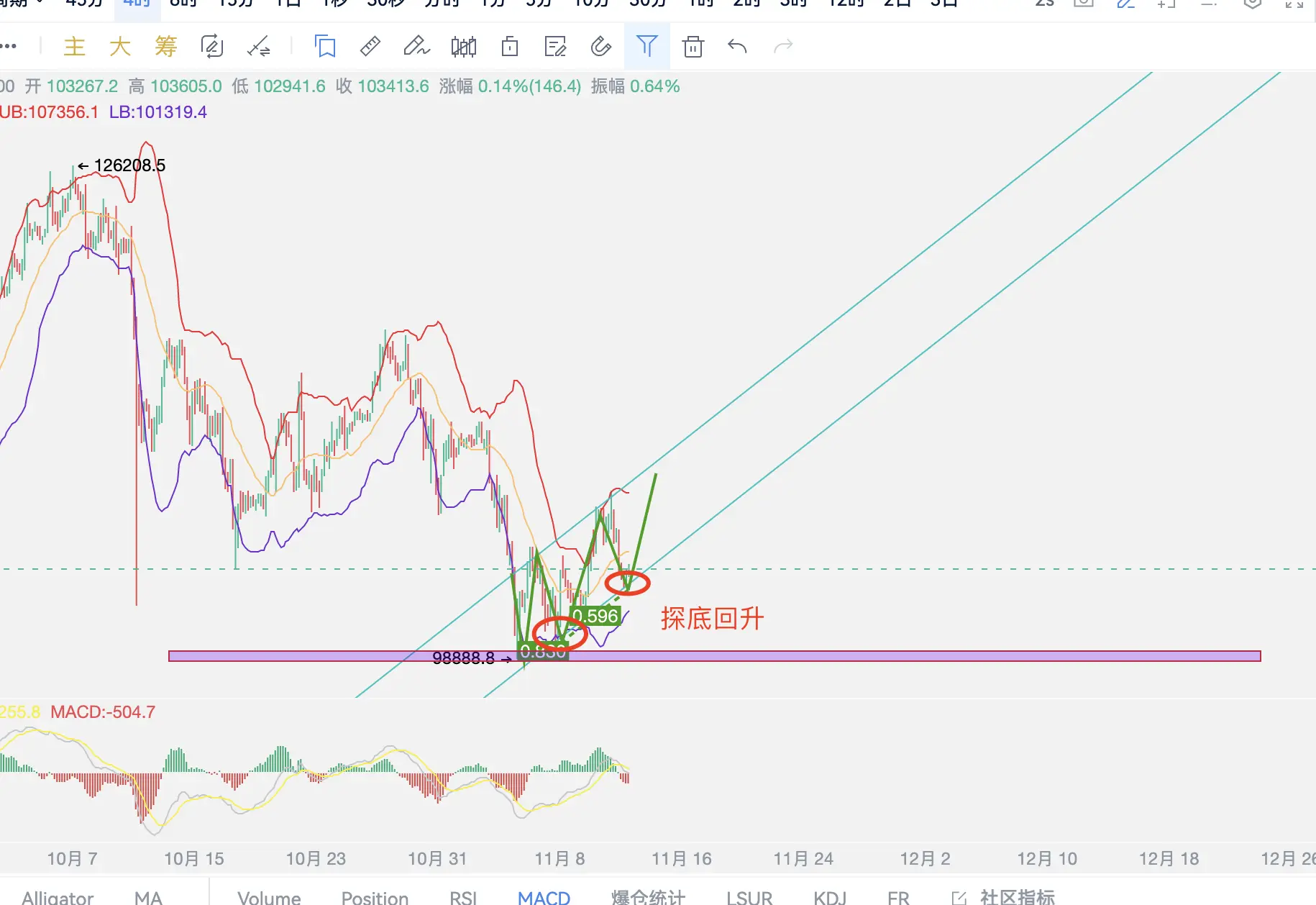Click the 12月 10 date on time axis
This screenshot has width=1316, height=905.
pos(1047,859)
